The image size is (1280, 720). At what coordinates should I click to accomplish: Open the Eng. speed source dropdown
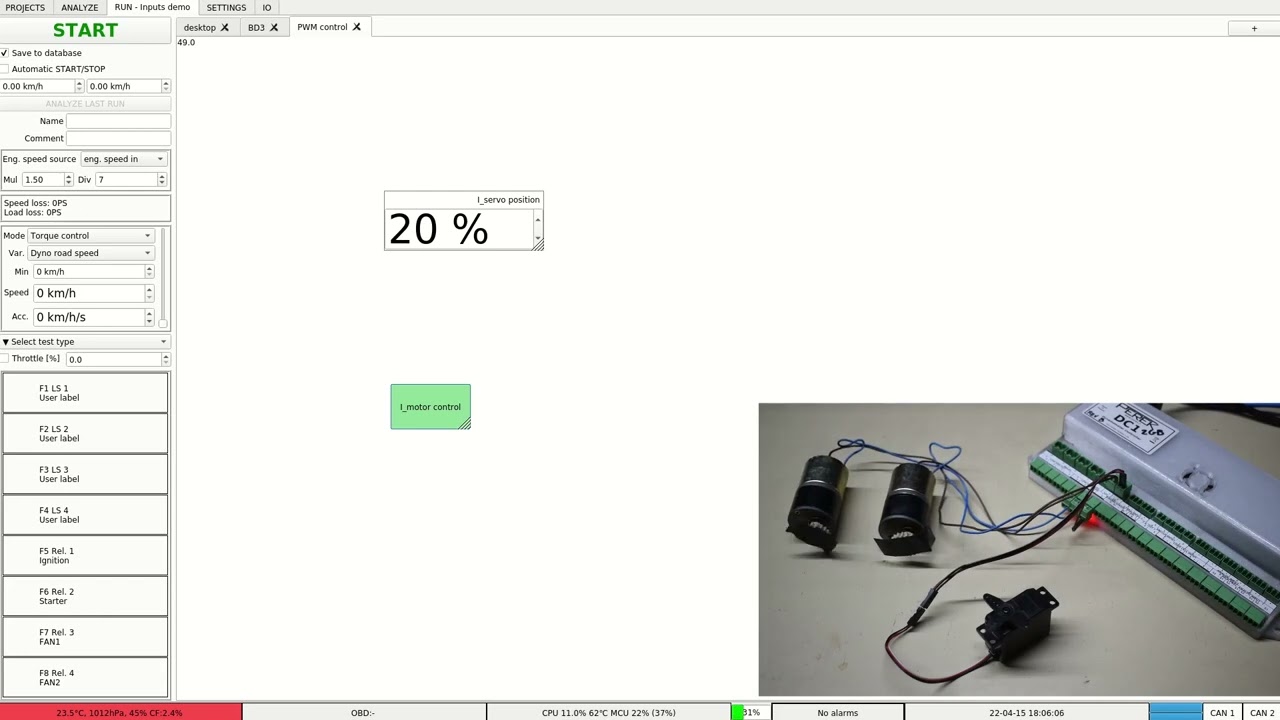125,159
